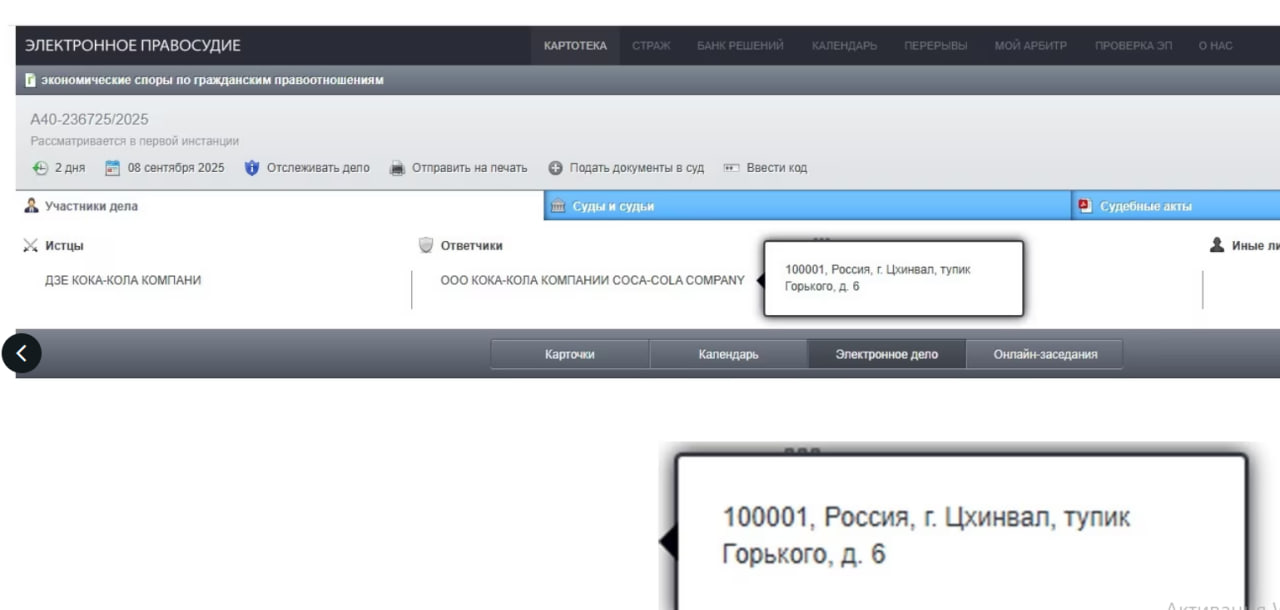Switch to Участники дела tab
Screen dimensions: 1280x610
coord(279,206)
